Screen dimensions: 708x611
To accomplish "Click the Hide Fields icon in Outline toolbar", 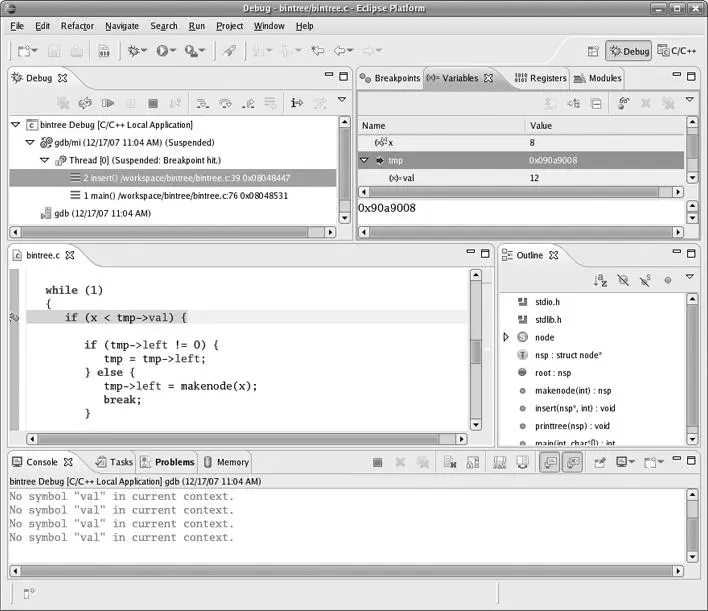I will pyautogui.click(x=623, y=281).
